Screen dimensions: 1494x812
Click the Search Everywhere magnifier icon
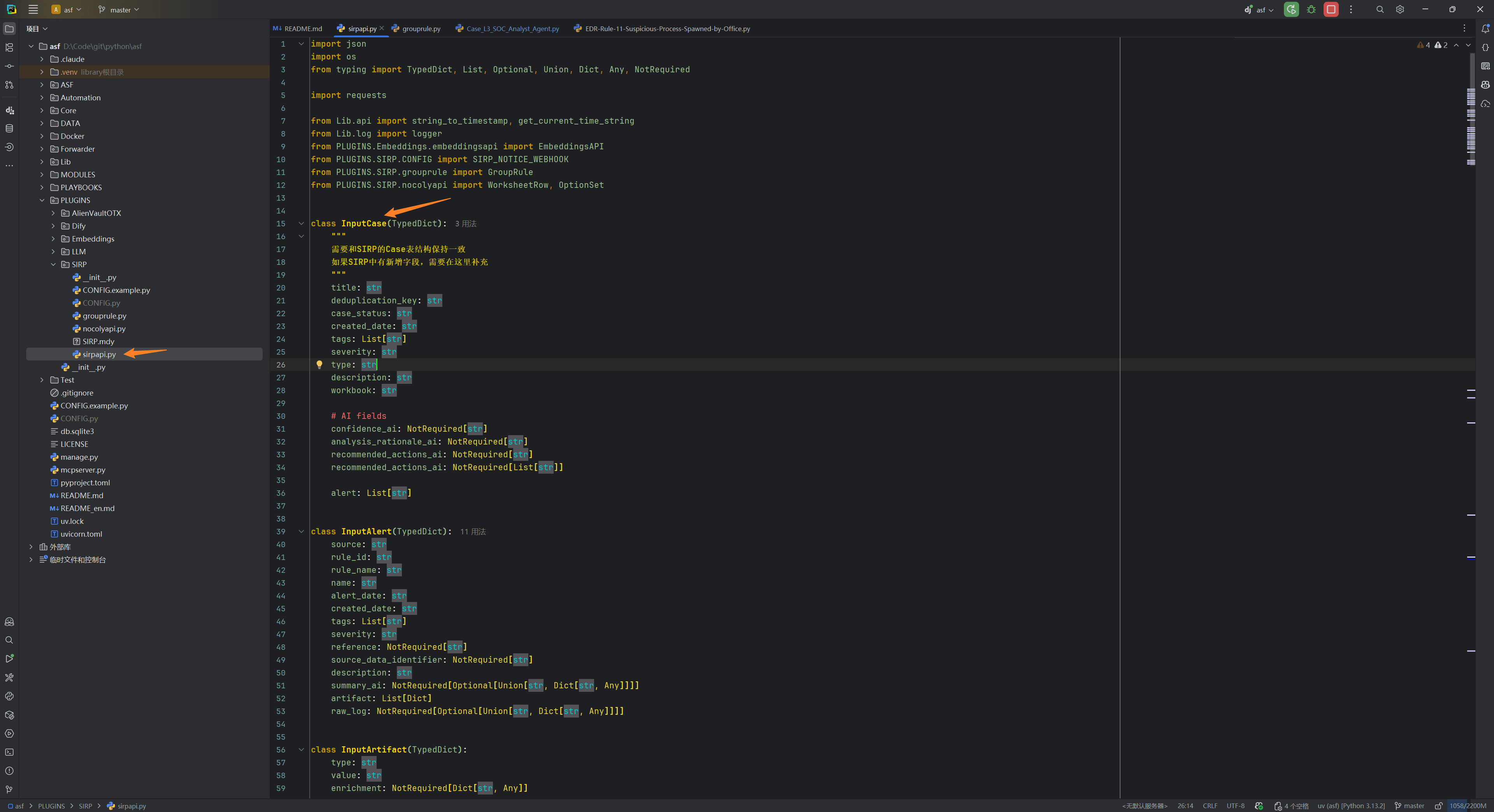point(1380,9)
